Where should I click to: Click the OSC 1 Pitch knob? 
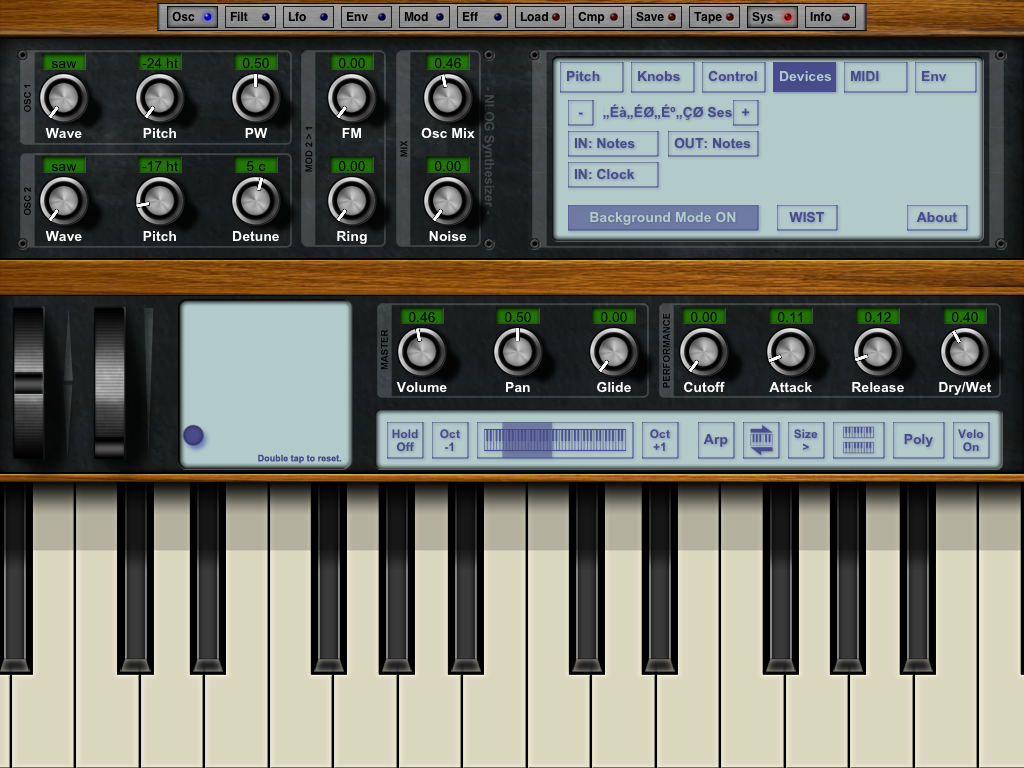(159, 97)
